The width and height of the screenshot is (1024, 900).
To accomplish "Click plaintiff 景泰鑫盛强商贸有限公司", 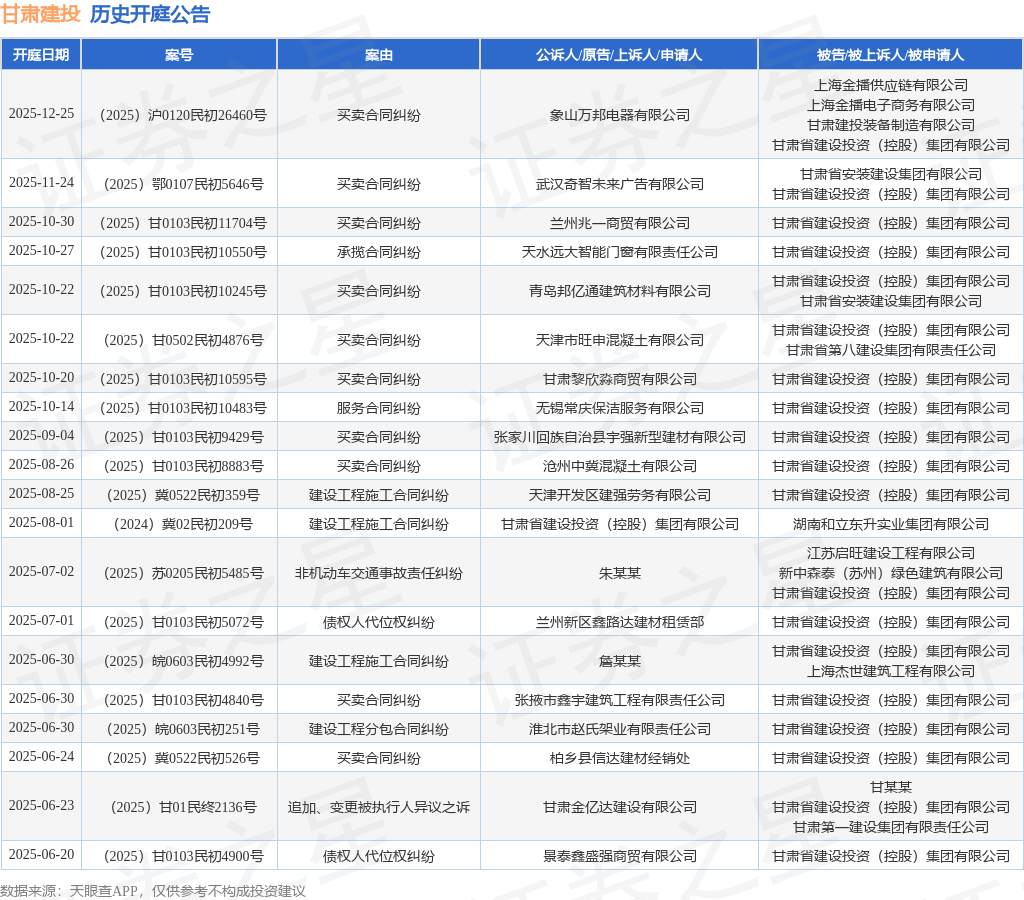I will coord(620,856).
